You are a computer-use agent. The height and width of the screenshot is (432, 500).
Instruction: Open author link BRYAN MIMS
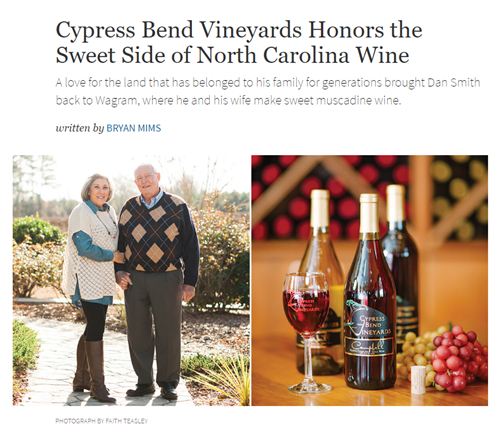[134, 128]
